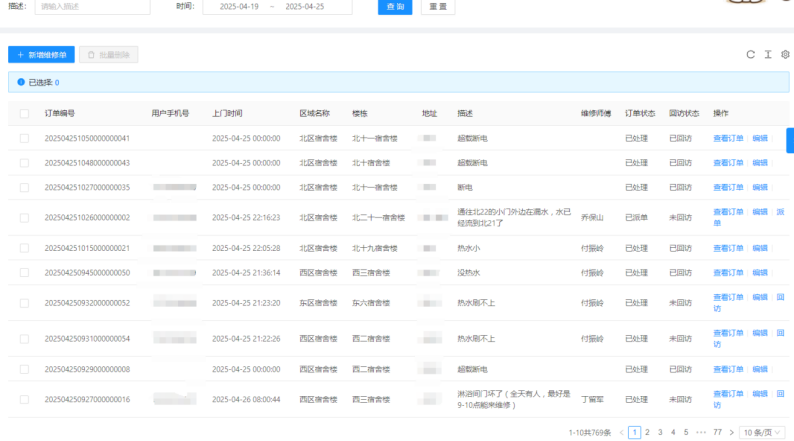Click the 订单编号 column header
794x441 pixels.
click(x=60, y=113)
